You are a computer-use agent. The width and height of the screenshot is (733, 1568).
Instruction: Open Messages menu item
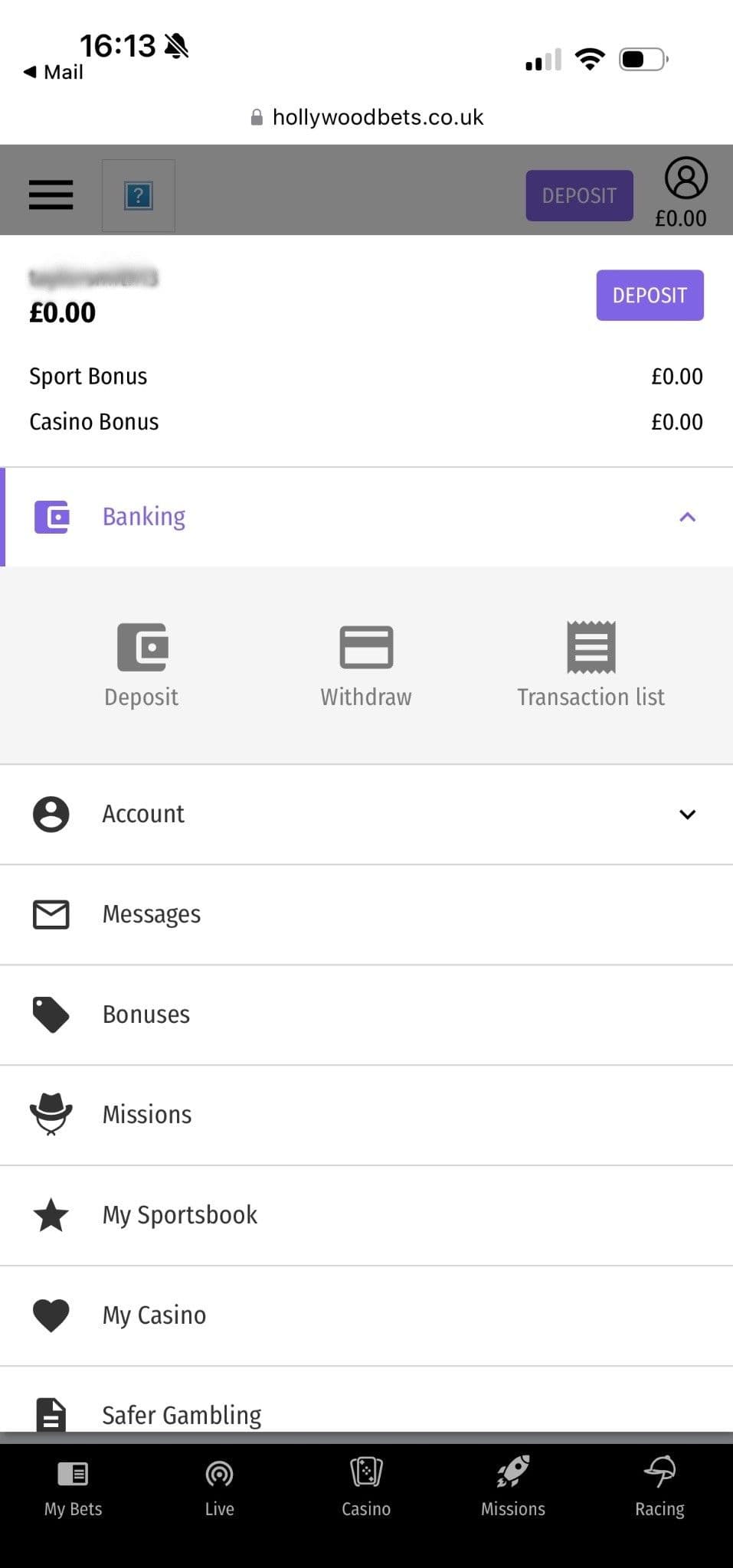coord(152,914)
